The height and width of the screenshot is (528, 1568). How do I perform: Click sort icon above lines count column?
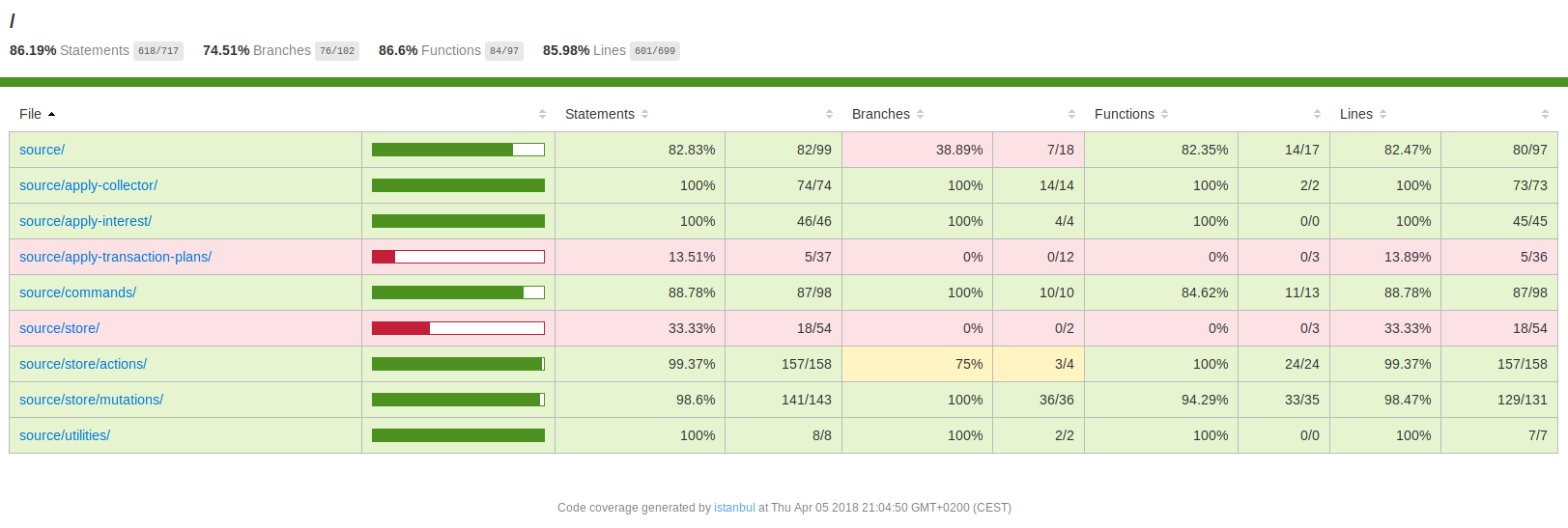click(x=1545, y=114)
